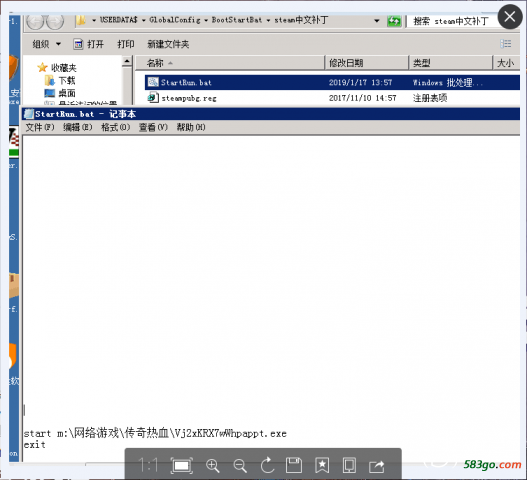Click the share arrow icon in viewer toolbar
The image size is (527, 480).
(x=376, y=466)
